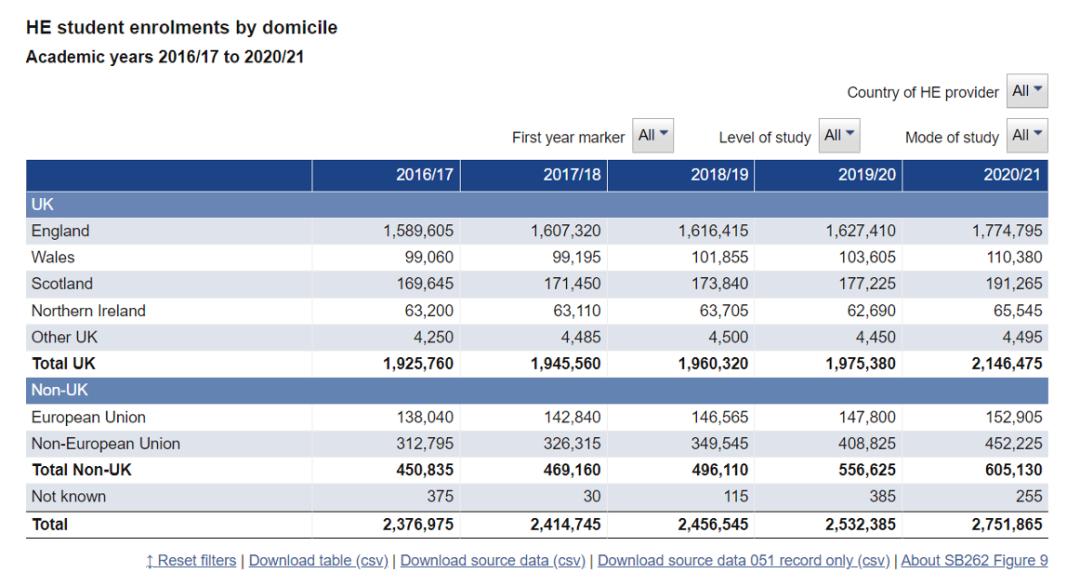Click the Non-European Union row label
The image size is (1080, 586).
click(106, 443)
